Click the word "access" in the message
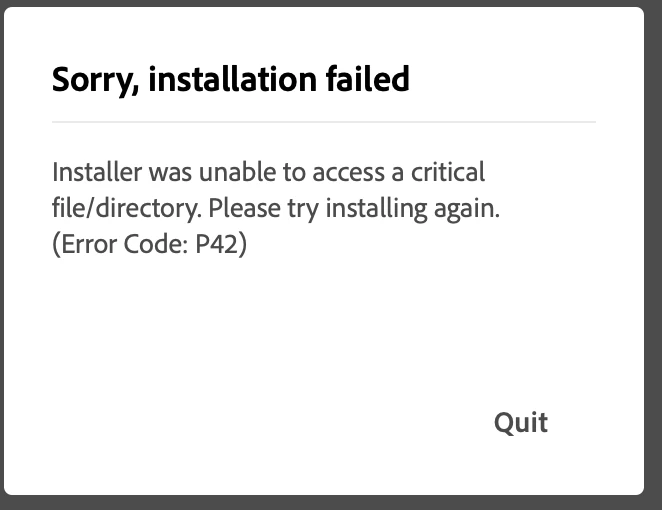 coord(348,173)
